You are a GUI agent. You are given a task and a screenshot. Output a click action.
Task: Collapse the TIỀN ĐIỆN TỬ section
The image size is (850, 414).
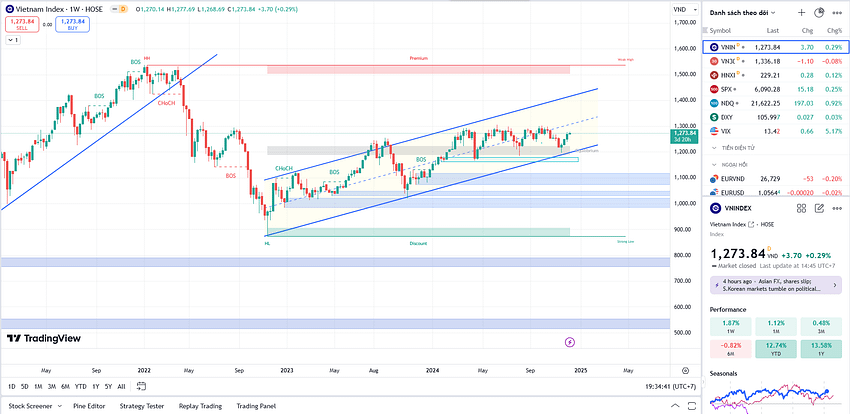click(714, 148)
